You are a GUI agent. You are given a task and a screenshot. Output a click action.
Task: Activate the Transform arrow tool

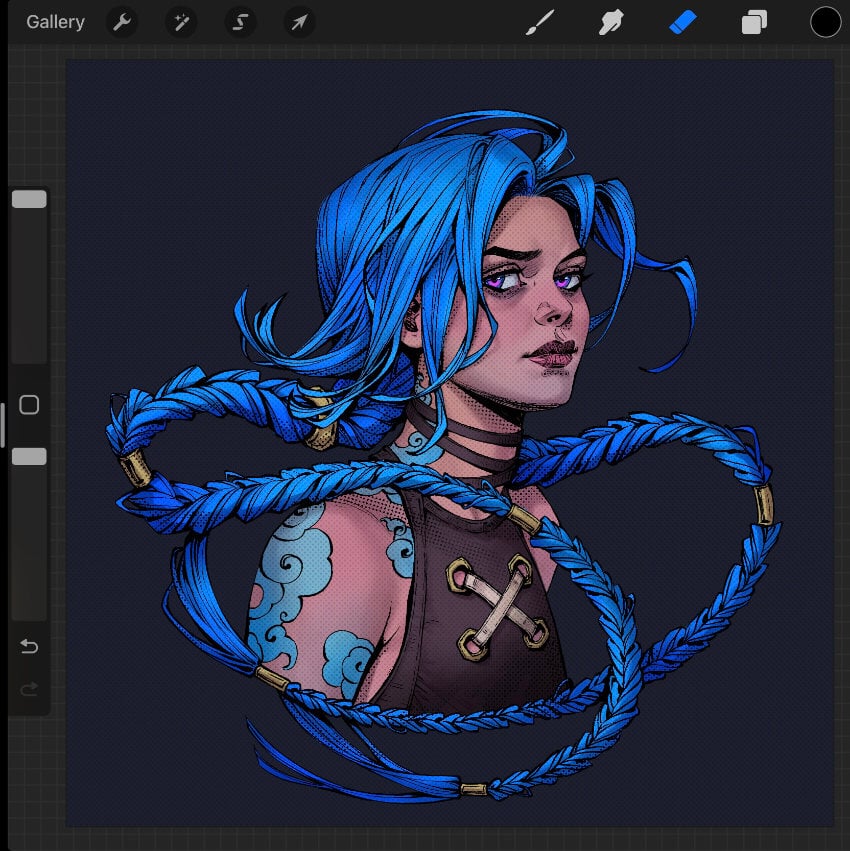[300, 22]
